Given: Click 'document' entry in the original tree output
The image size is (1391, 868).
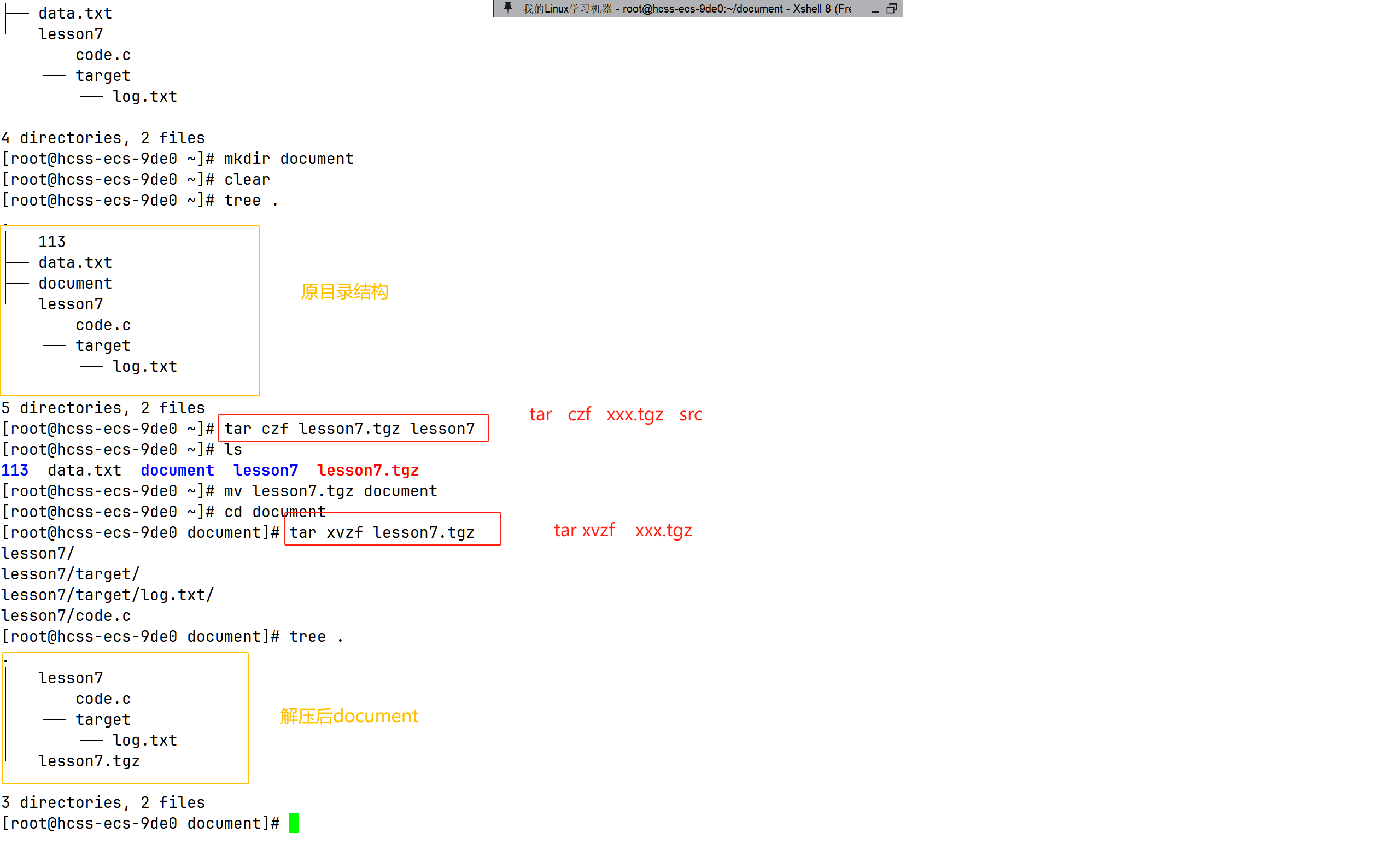Looking at the screenshot, I should (x=75, y=284).
